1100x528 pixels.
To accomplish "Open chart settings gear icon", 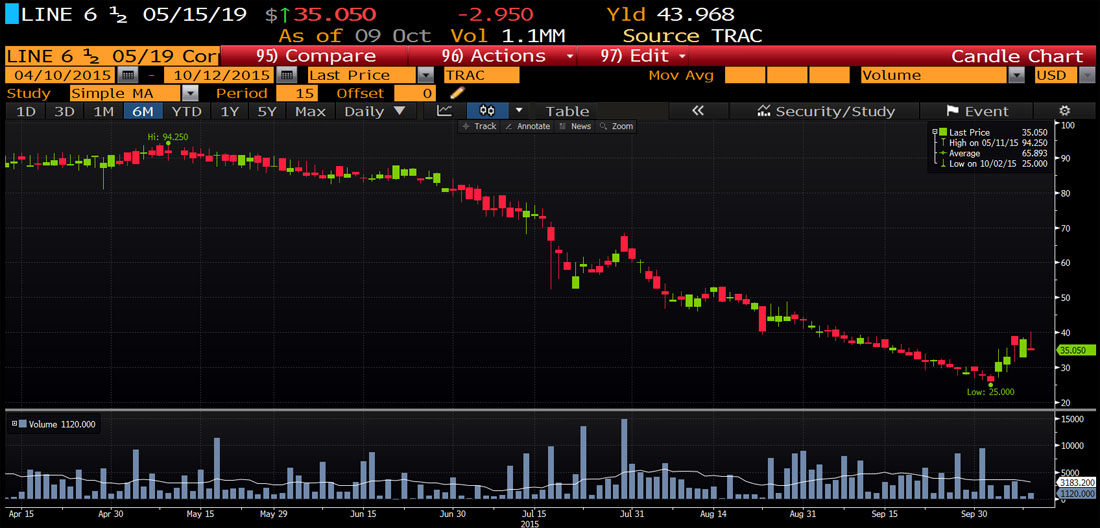I will (1064, 111).
